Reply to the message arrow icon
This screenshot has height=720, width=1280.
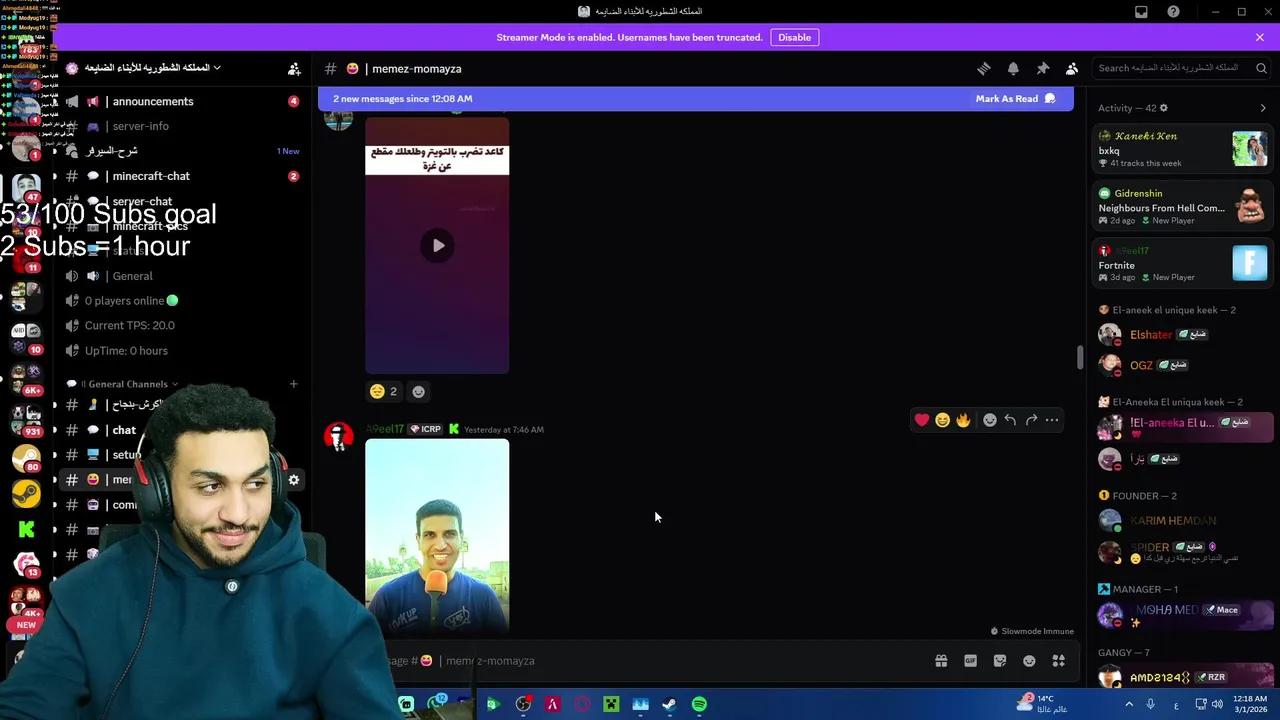[1010, 420]
